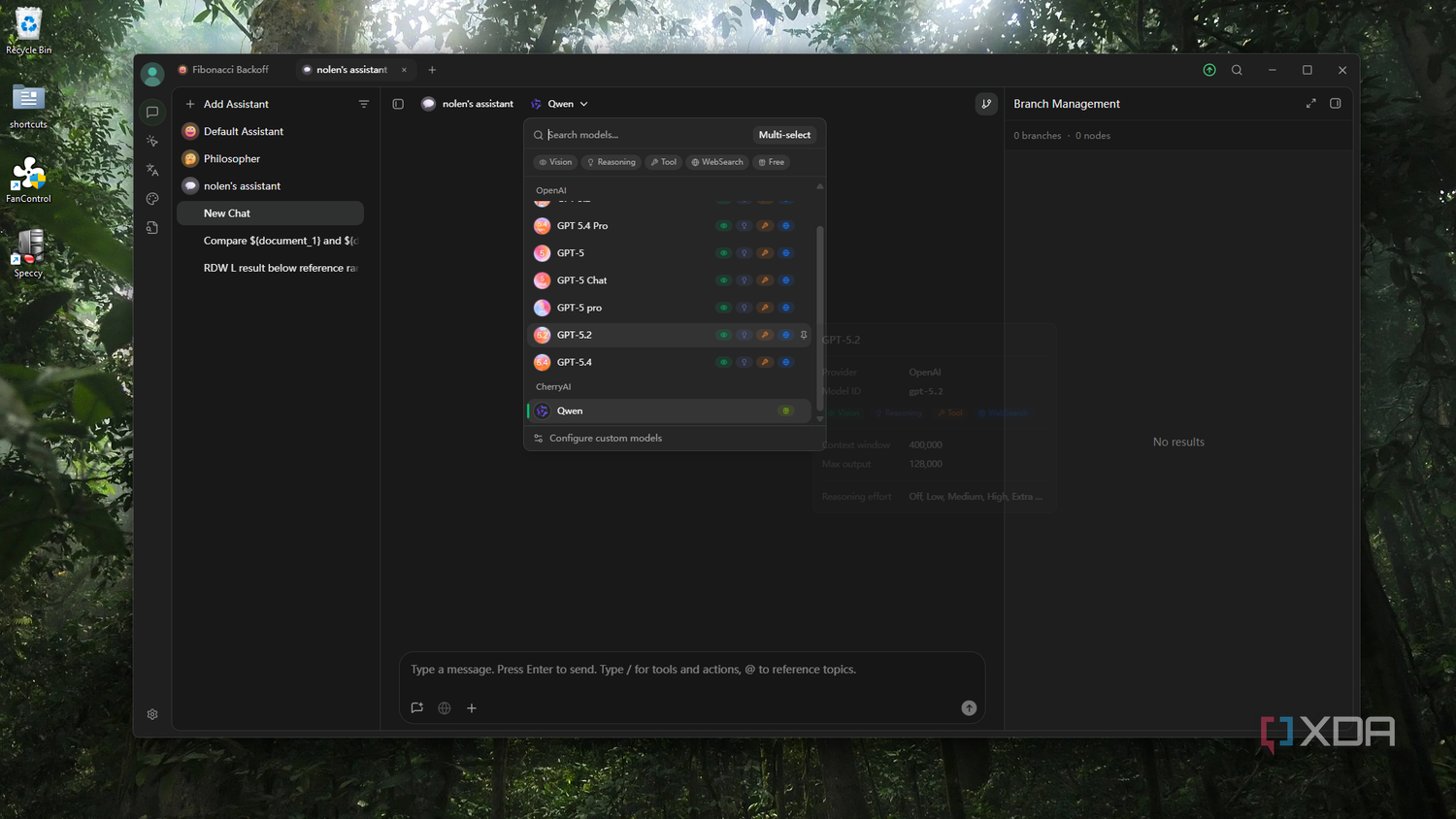Toggle the WebSearch filter chip

pyautogui.click(x=717, y=162)
